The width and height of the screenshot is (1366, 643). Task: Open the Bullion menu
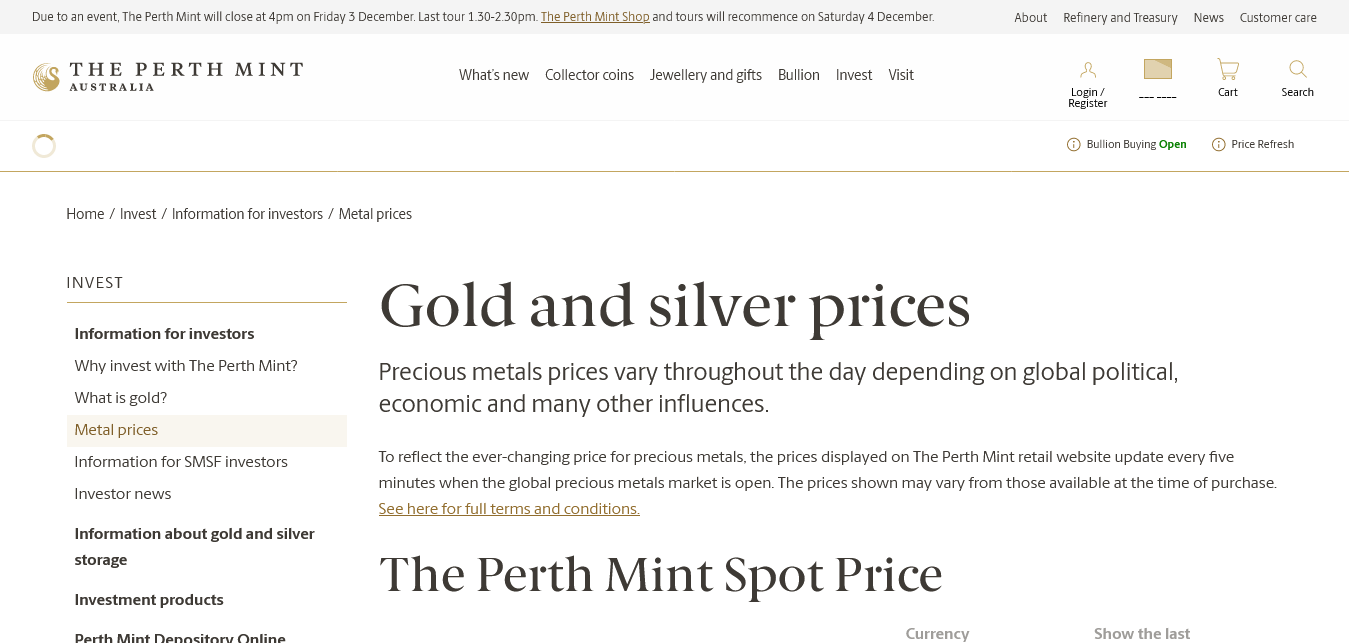pos(798,75)
